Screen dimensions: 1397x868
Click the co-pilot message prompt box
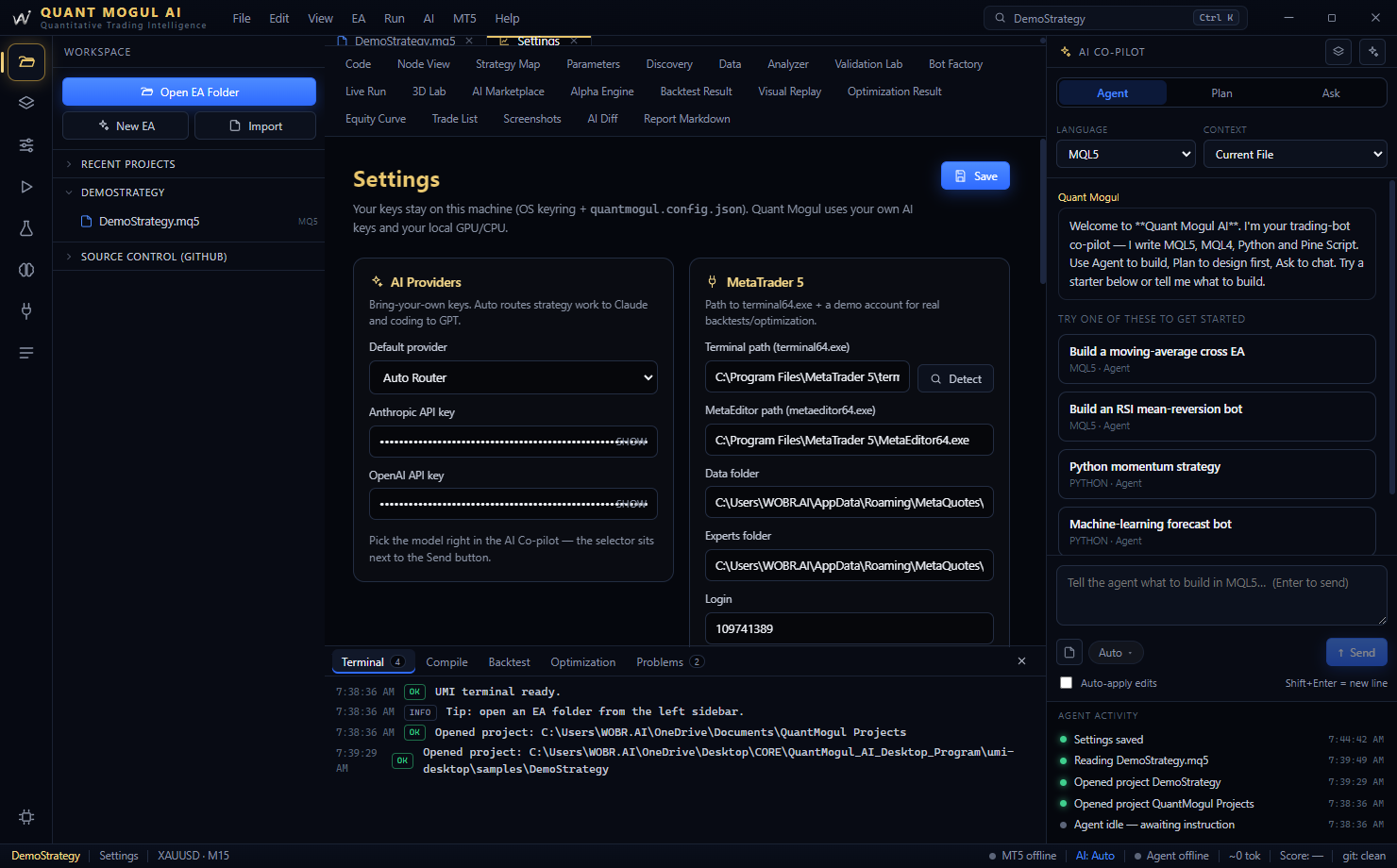(x=1221, y=596)
